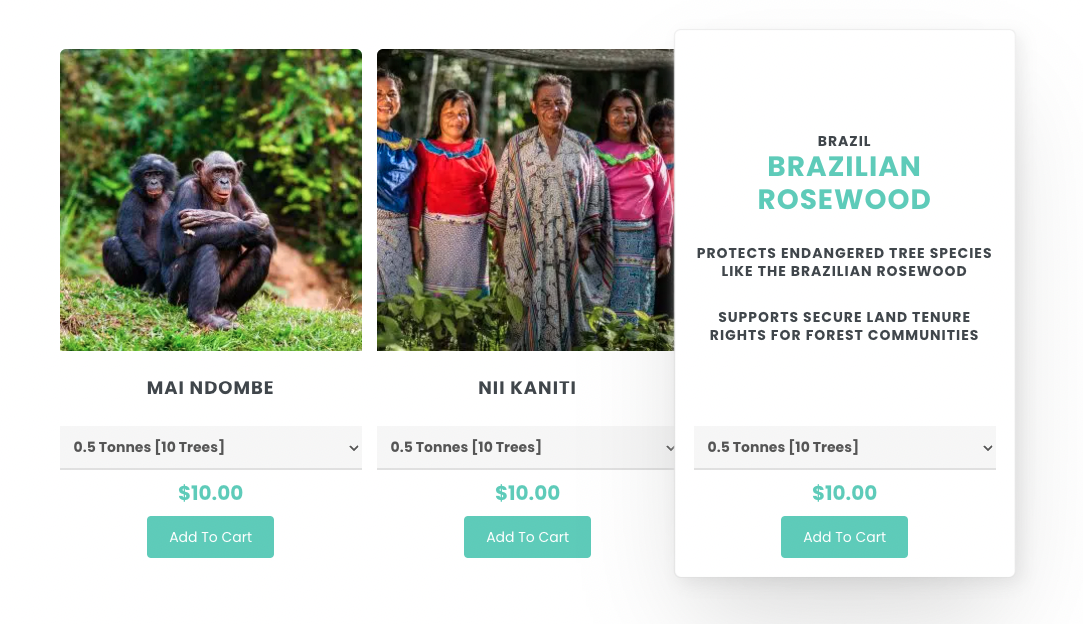The height and width of the screenshot is (624, 1083).
Task: Open the Nii Kaniti quantity dropdown
Action: pyautogui.click(x=527, y=447)
